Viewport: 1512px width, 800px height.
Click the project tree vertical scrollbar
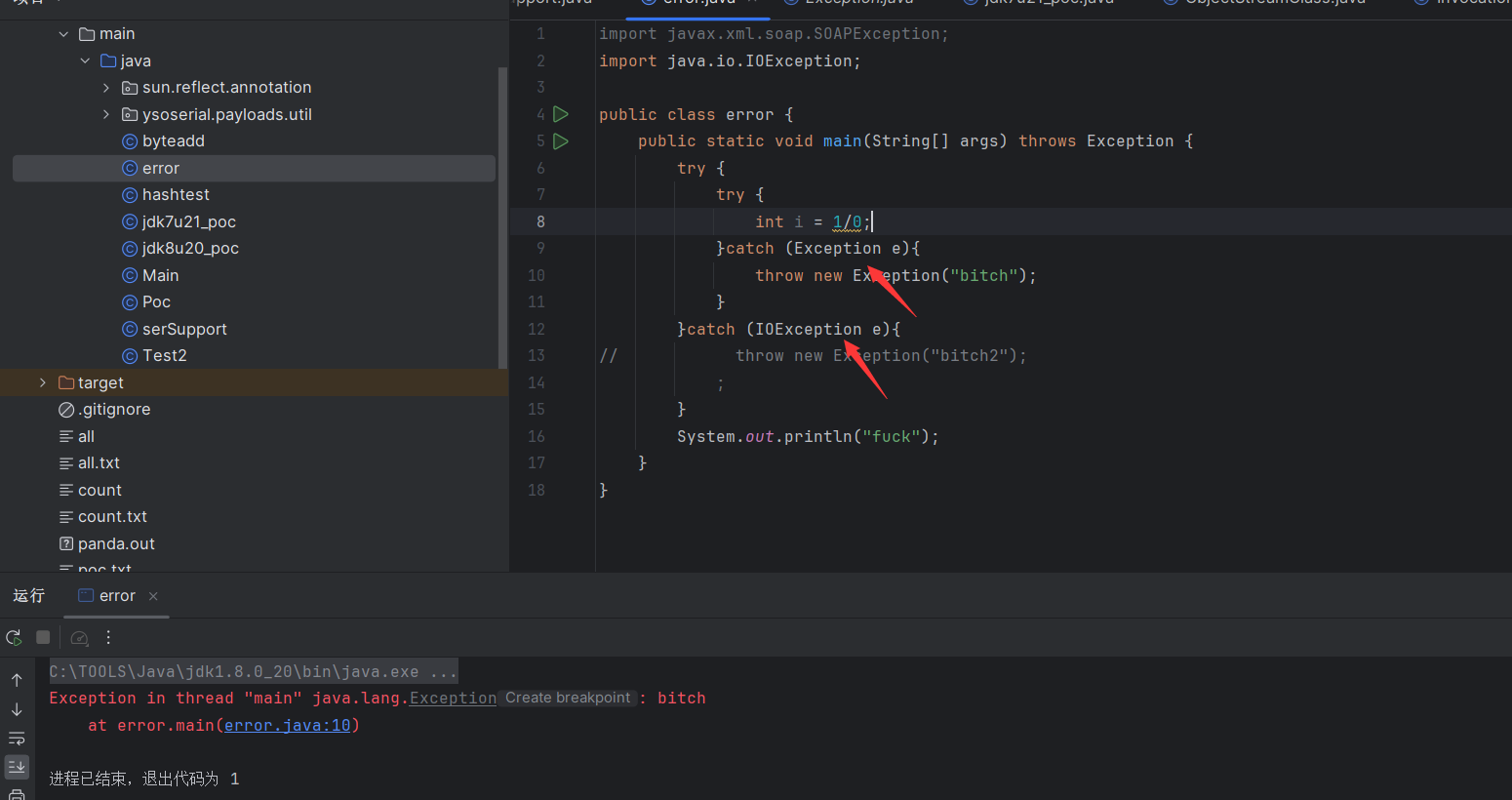click(502, 217)
